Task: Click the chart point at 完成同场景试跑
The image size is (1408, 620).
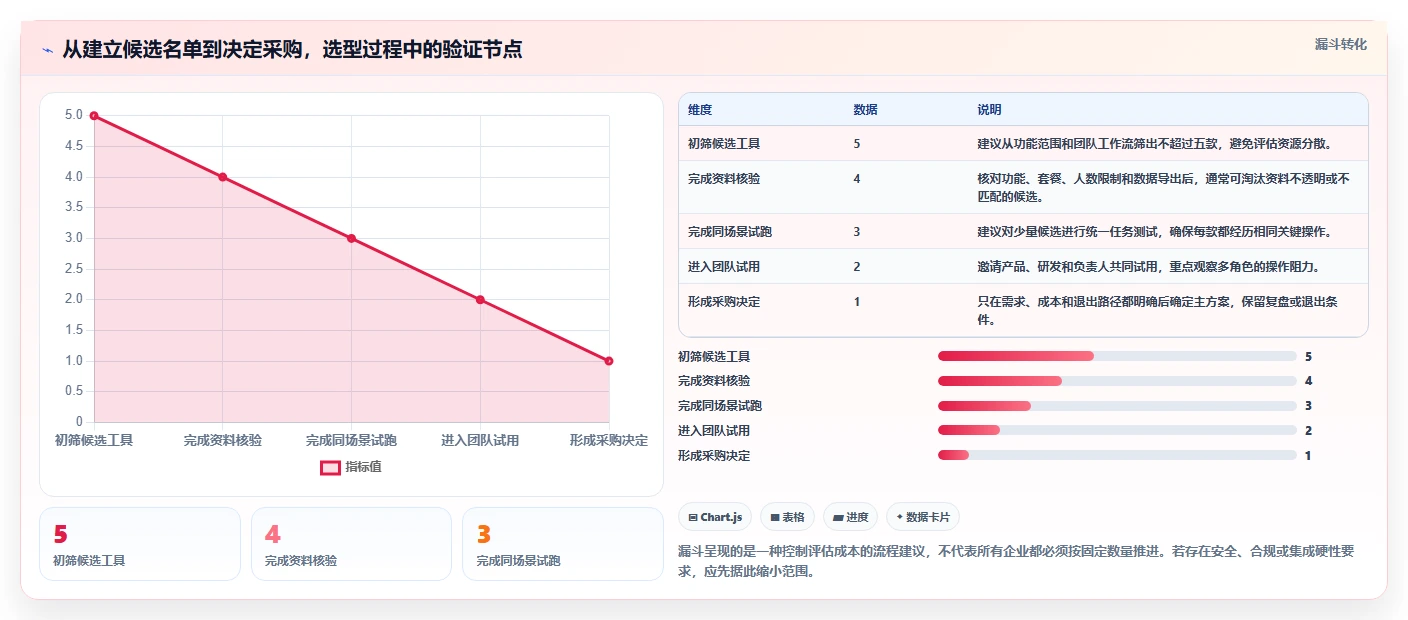Action: (x=352, y=238)
